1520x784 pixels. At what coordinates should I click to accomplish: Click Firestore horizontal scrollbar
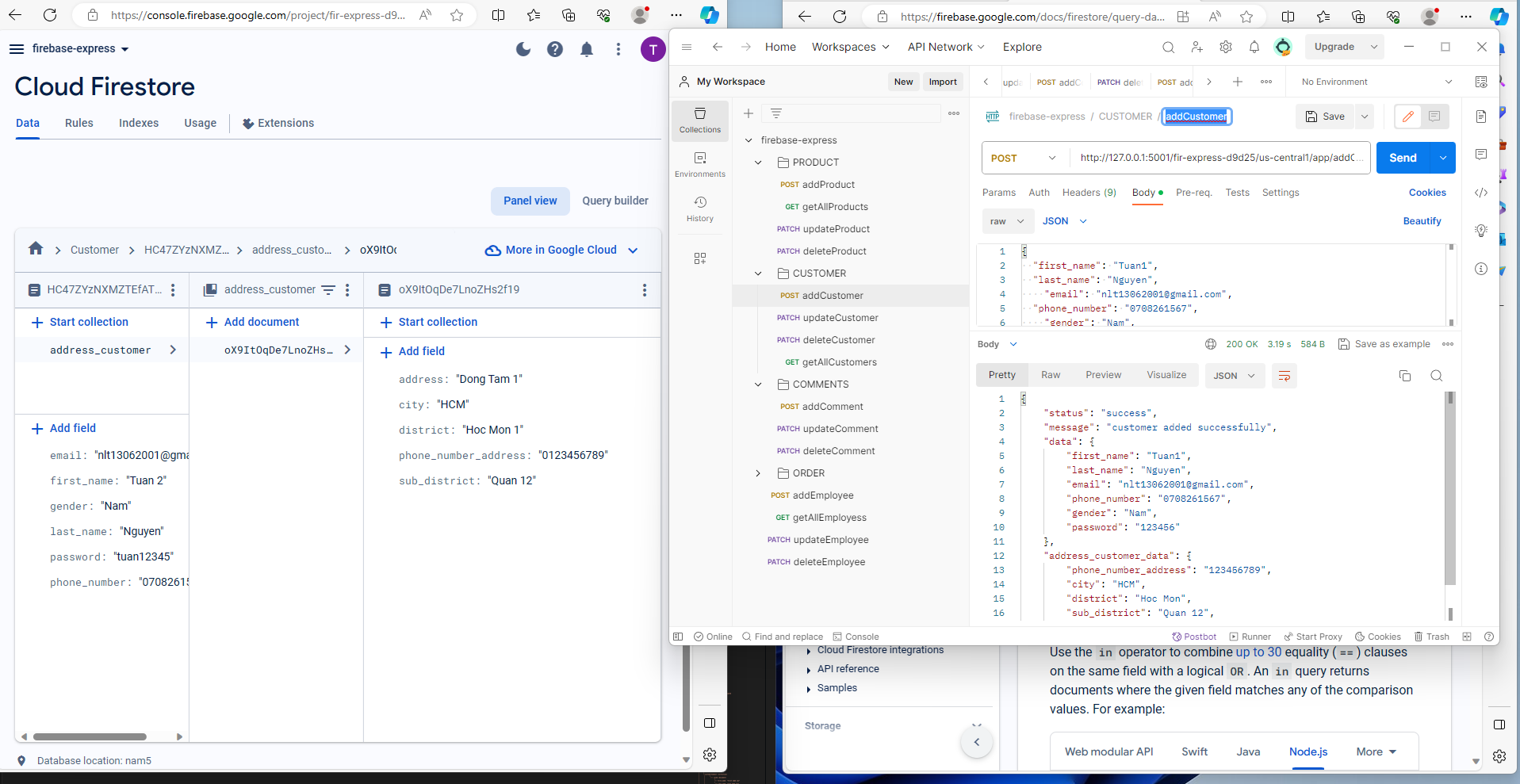click(x=90, y=736)
